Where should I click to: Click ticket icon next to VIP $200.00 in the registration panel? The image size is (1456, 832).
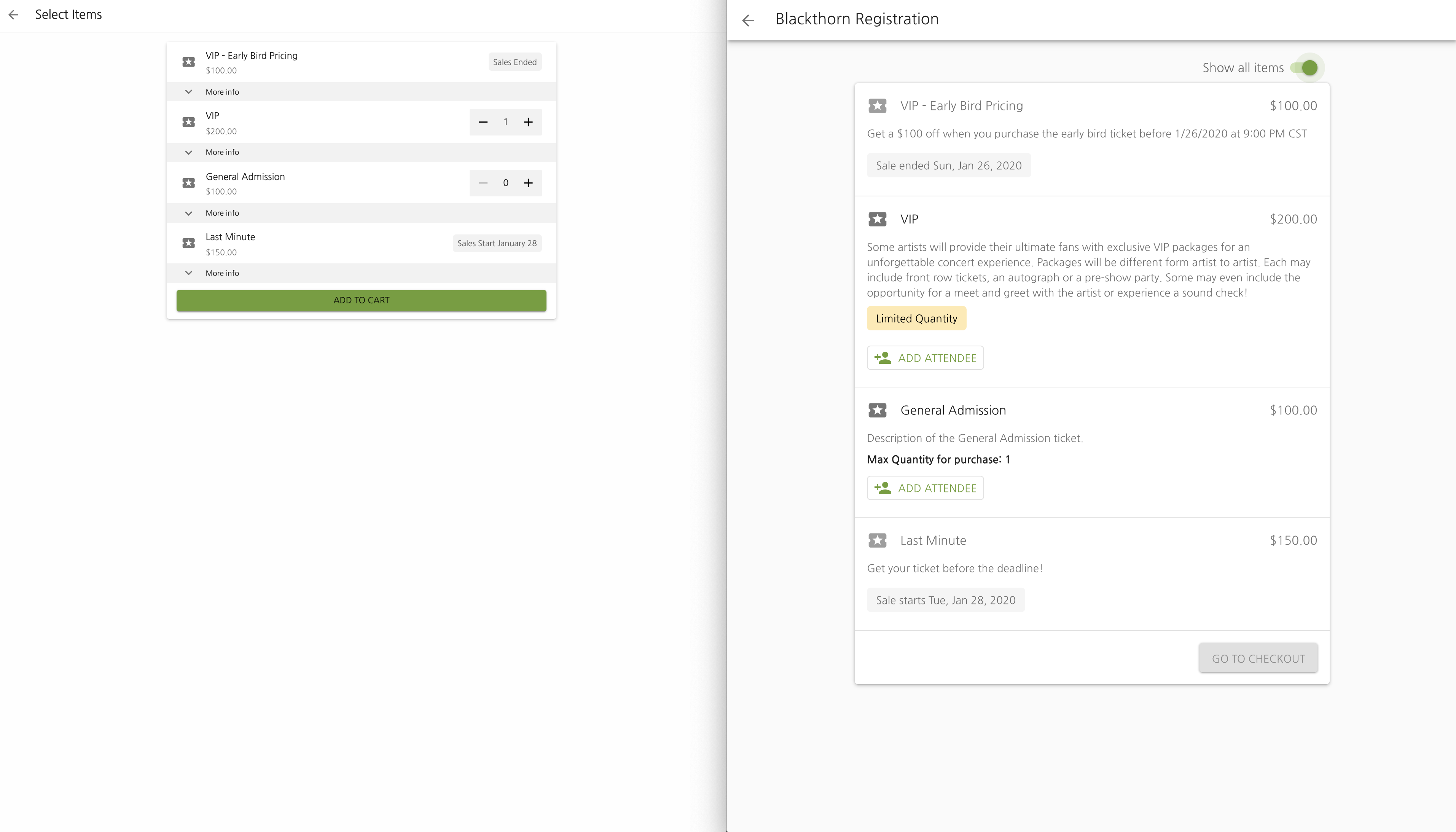(878, 220)
